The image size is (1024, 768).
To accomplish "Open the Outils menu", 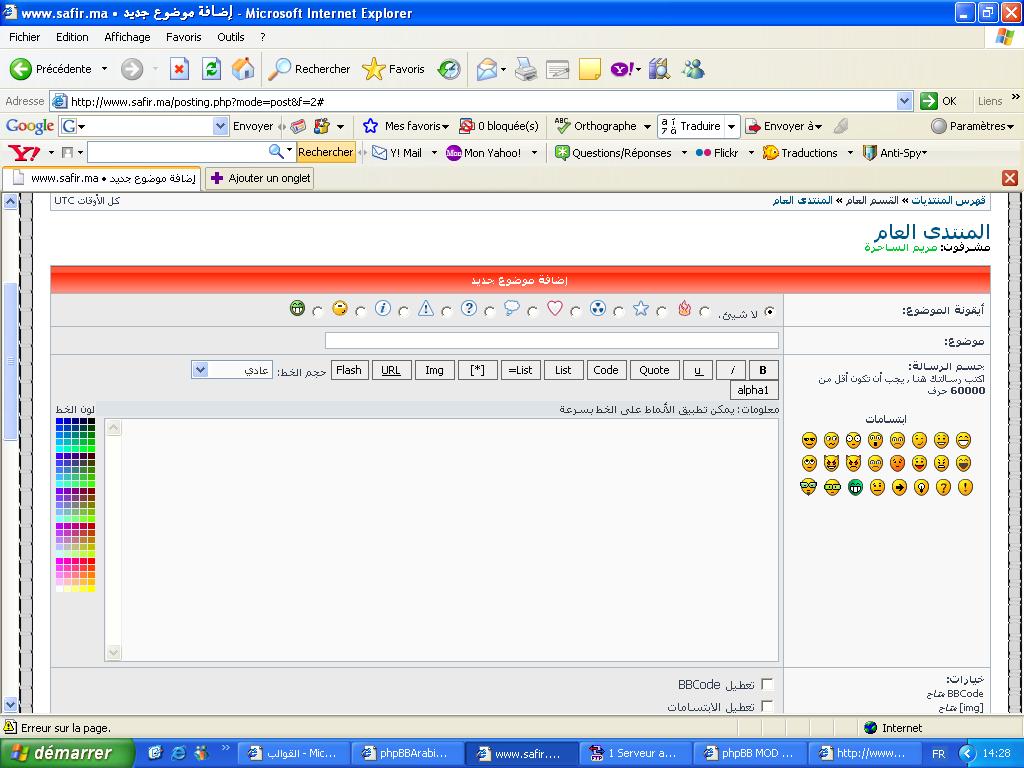I will (230, 37).
